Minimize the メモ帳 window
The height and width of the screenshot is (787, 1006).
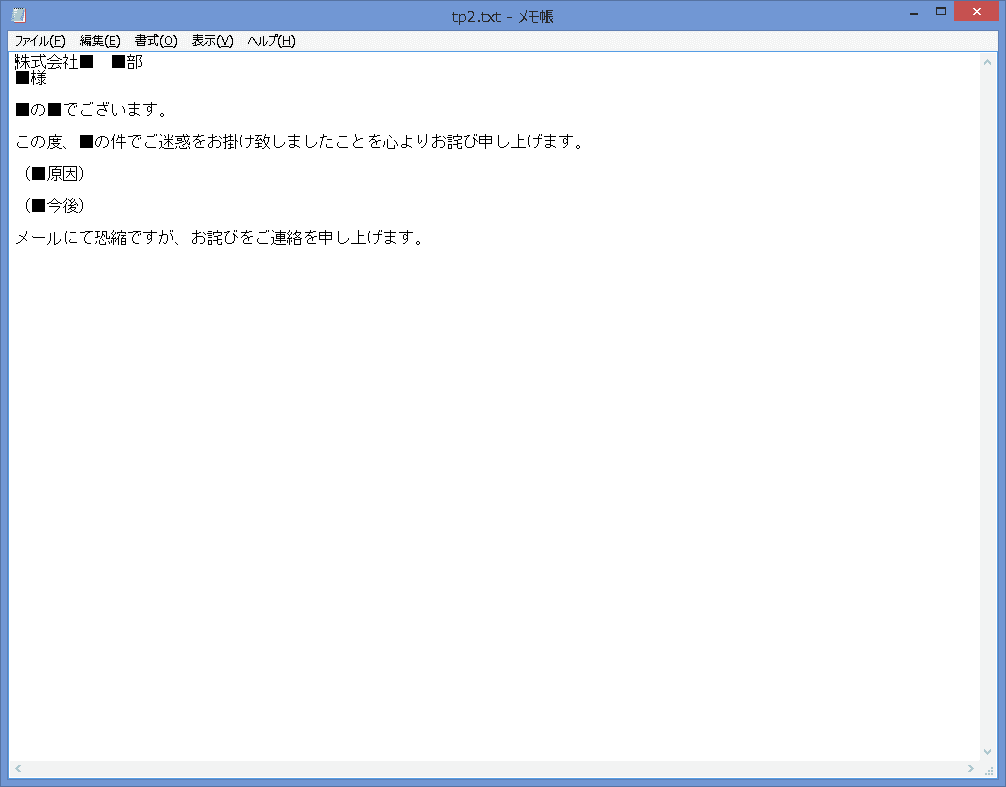click(x=914, y=13)
